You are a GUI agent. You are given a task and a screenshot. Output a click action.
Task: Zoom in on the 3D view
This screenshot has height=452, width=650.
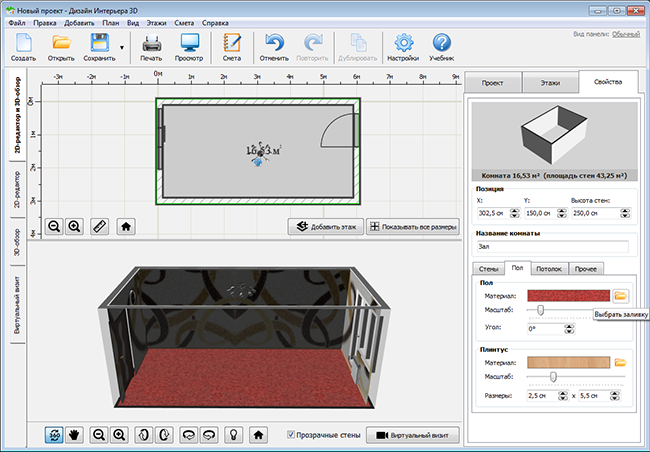[x=119, y=435]
